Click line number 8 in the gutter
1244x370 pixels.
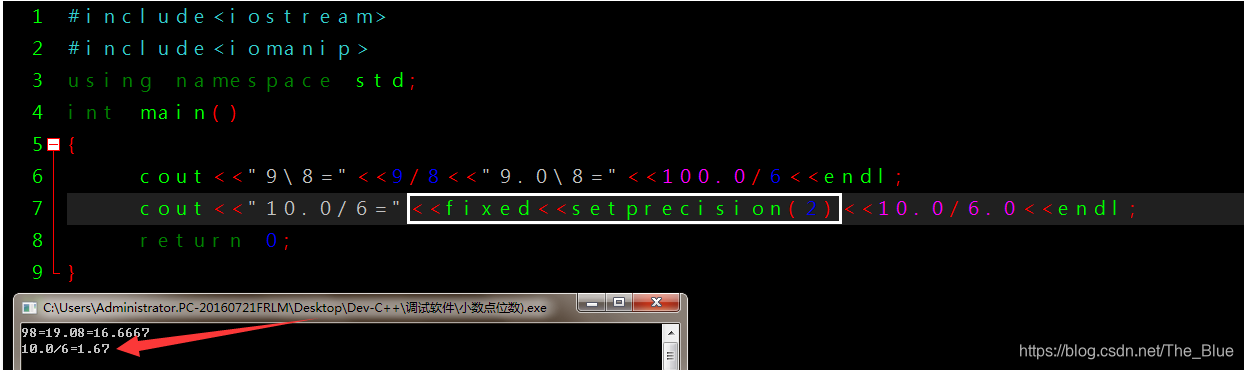point(38,241)
